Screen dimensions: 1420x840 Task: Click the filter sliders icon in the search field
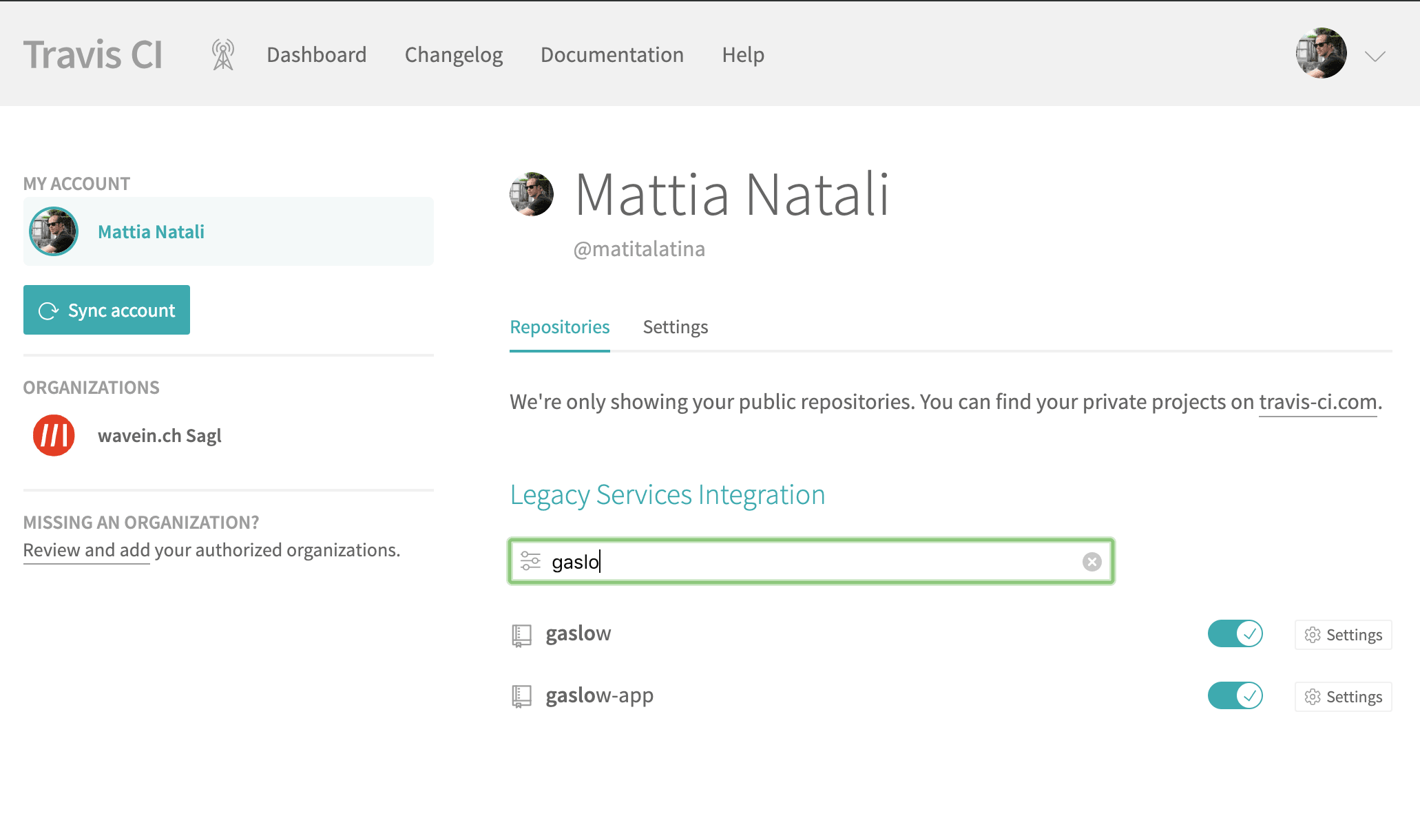(530, 561)
